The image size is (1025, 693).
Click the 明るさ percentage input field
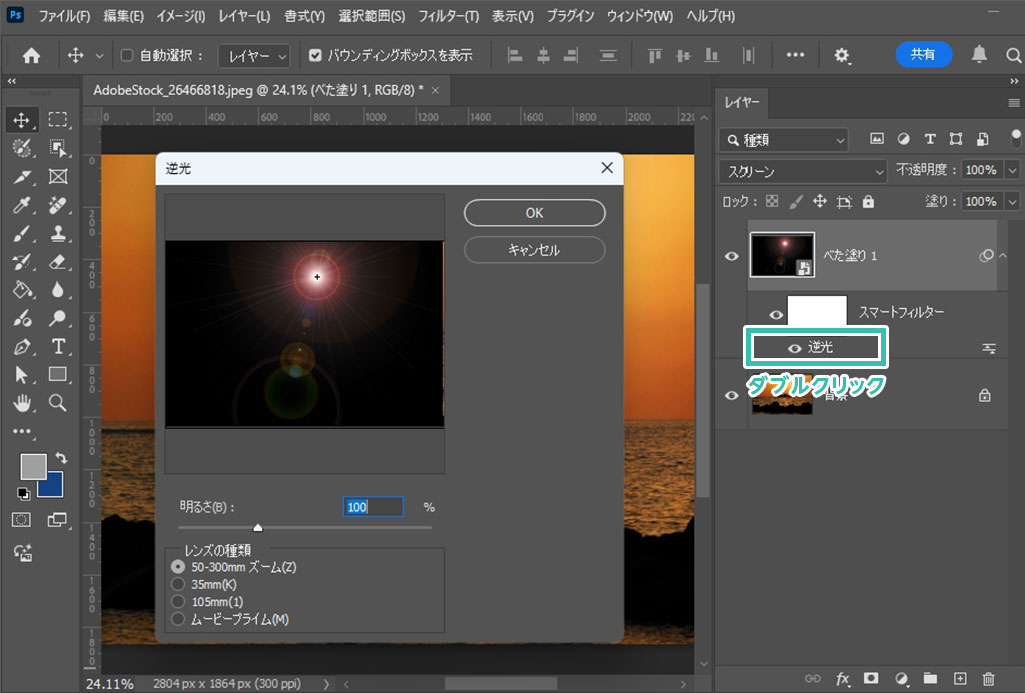(x=373, y=507)
